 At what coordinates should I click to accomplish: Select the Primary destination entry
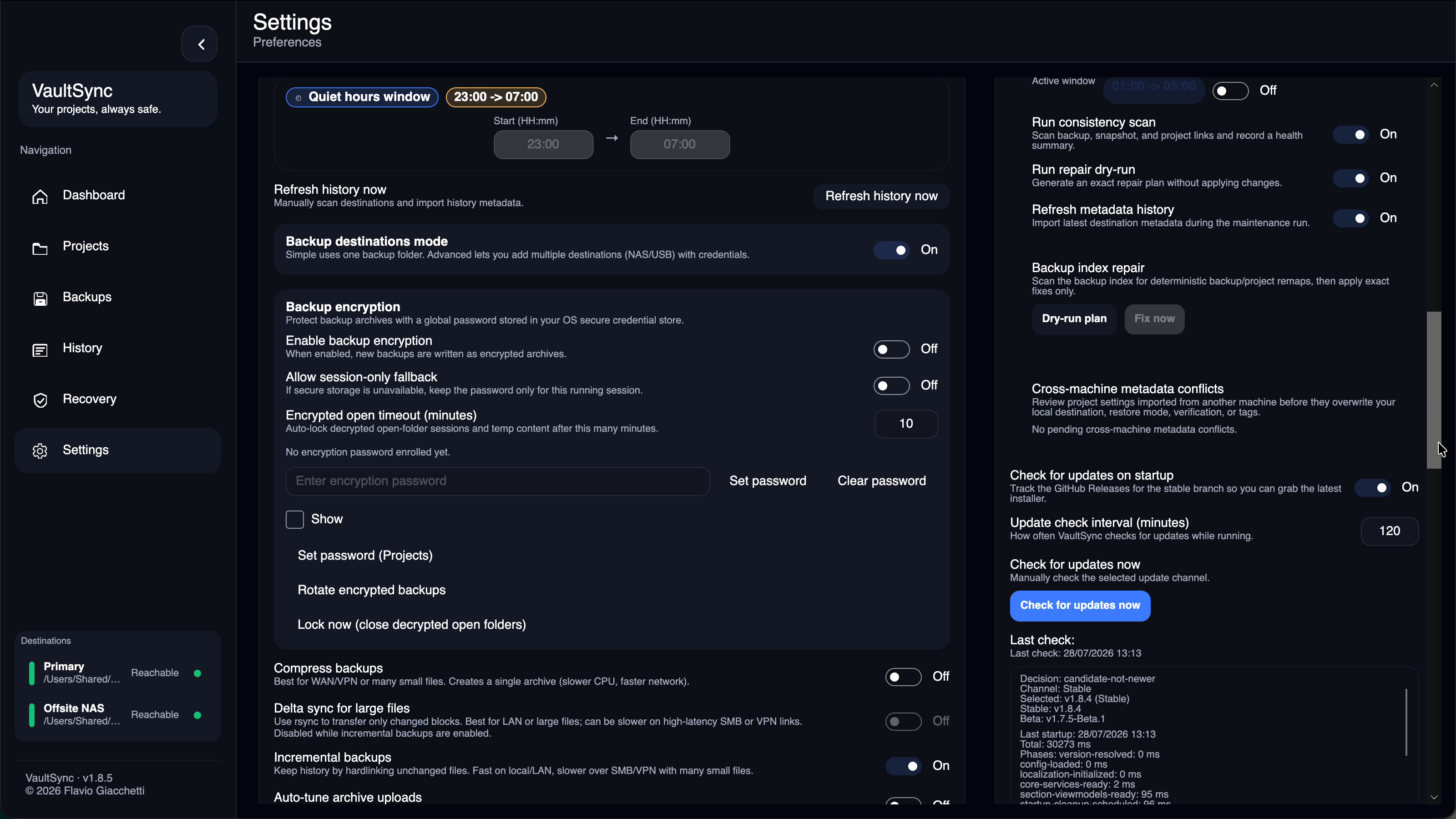[117, 672]
